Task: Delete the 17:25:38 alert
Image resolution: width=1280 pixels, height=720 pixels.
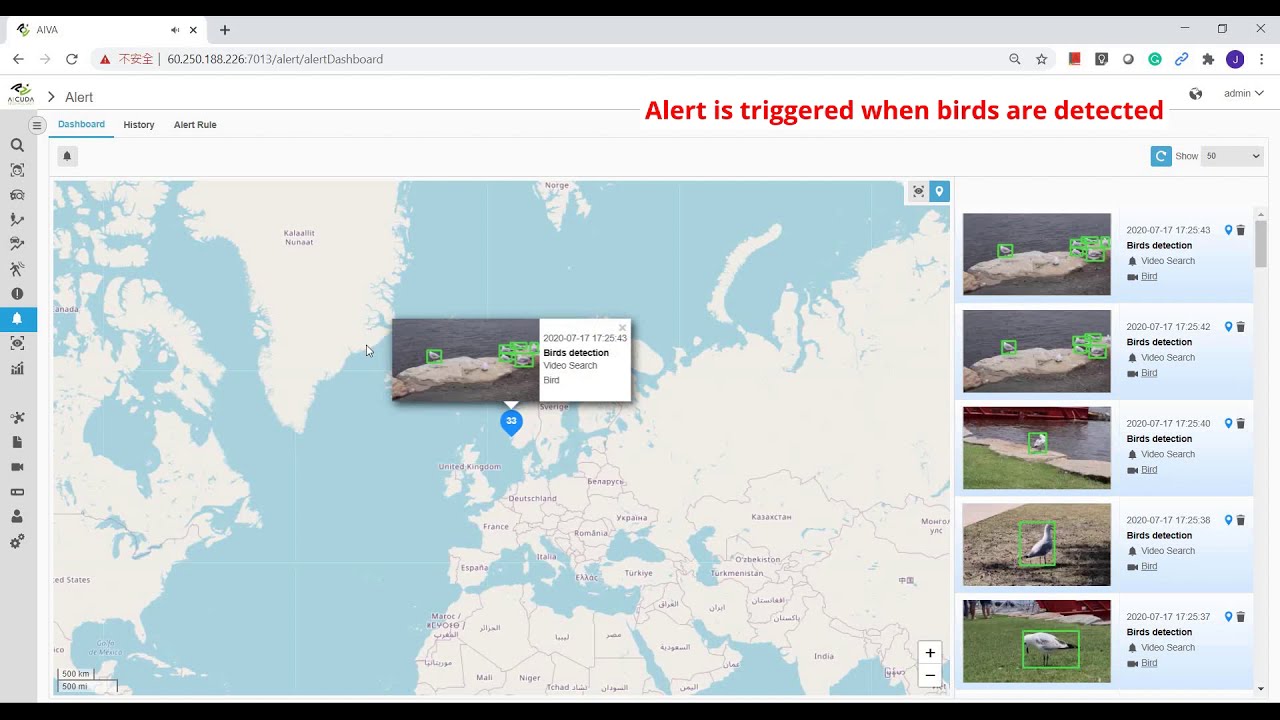Action: click(1241, 520)
